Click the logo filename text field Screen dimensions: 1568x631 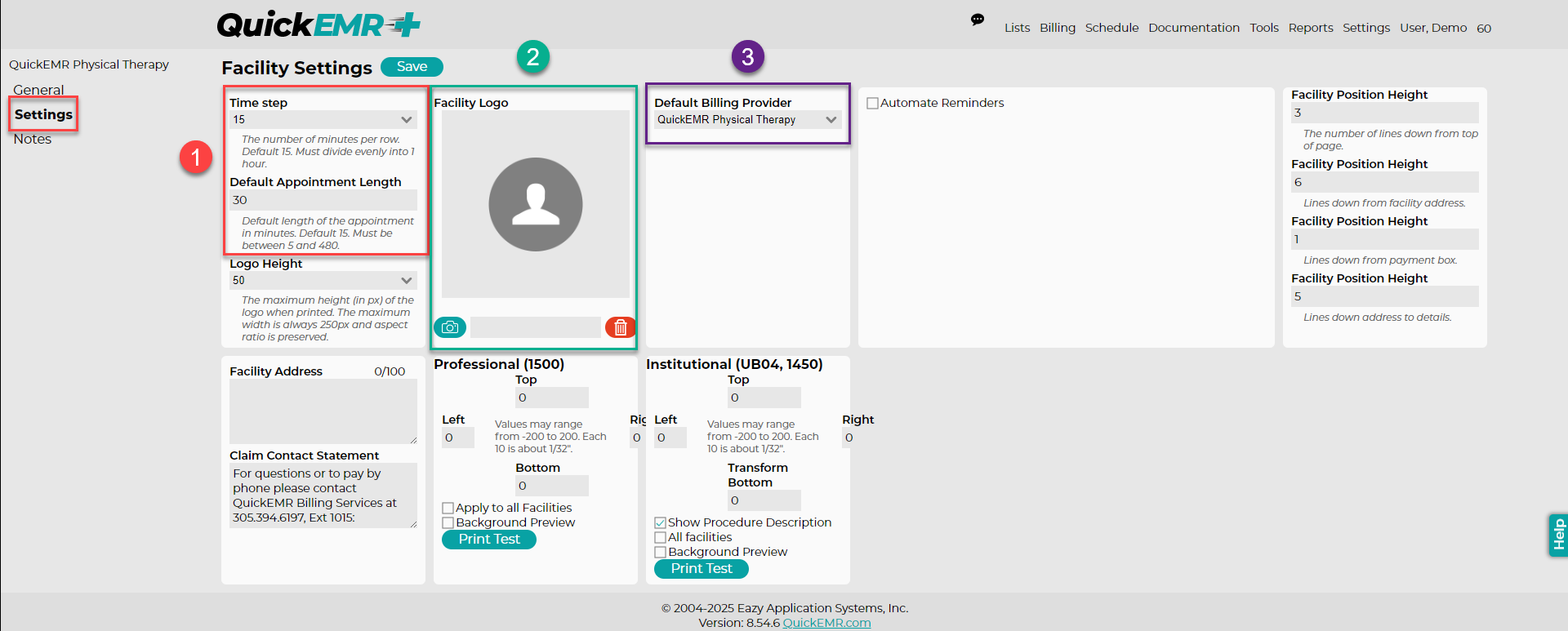point(536,327)
